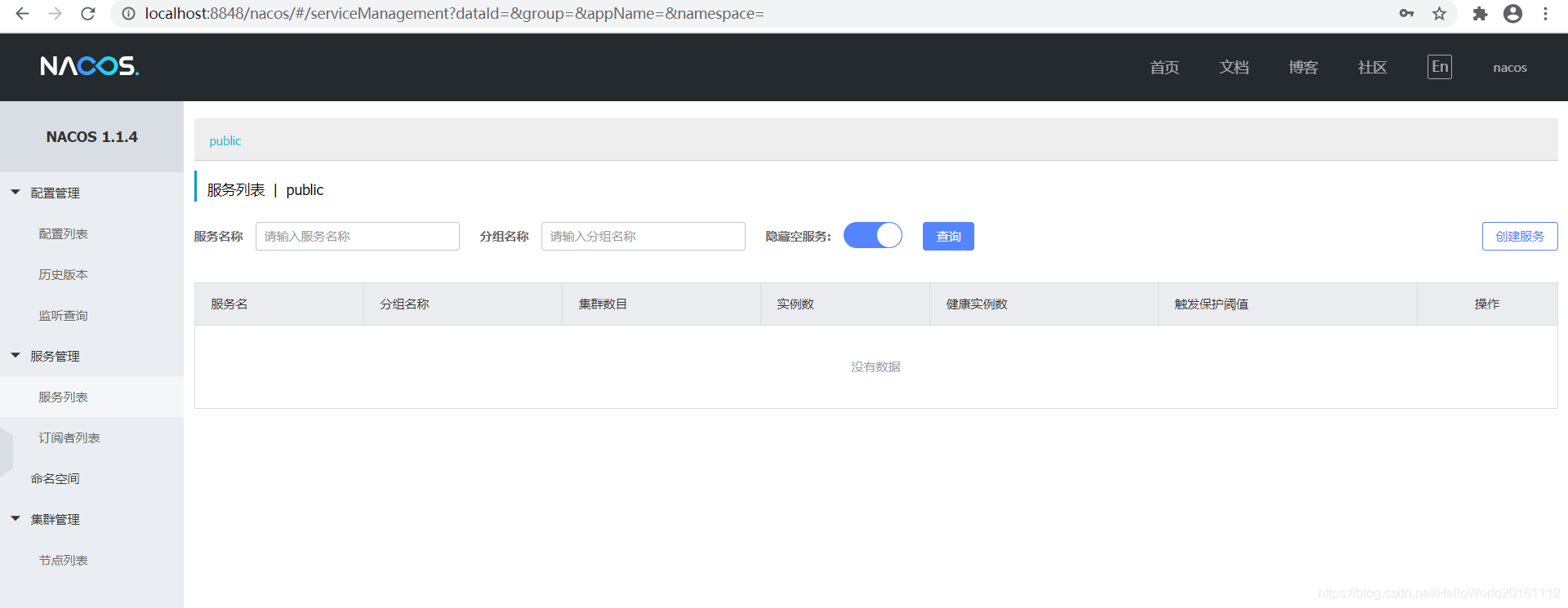Click the Nacos logo in the header
This screenshot has height=608, width=1568.
tap(90, 66)
